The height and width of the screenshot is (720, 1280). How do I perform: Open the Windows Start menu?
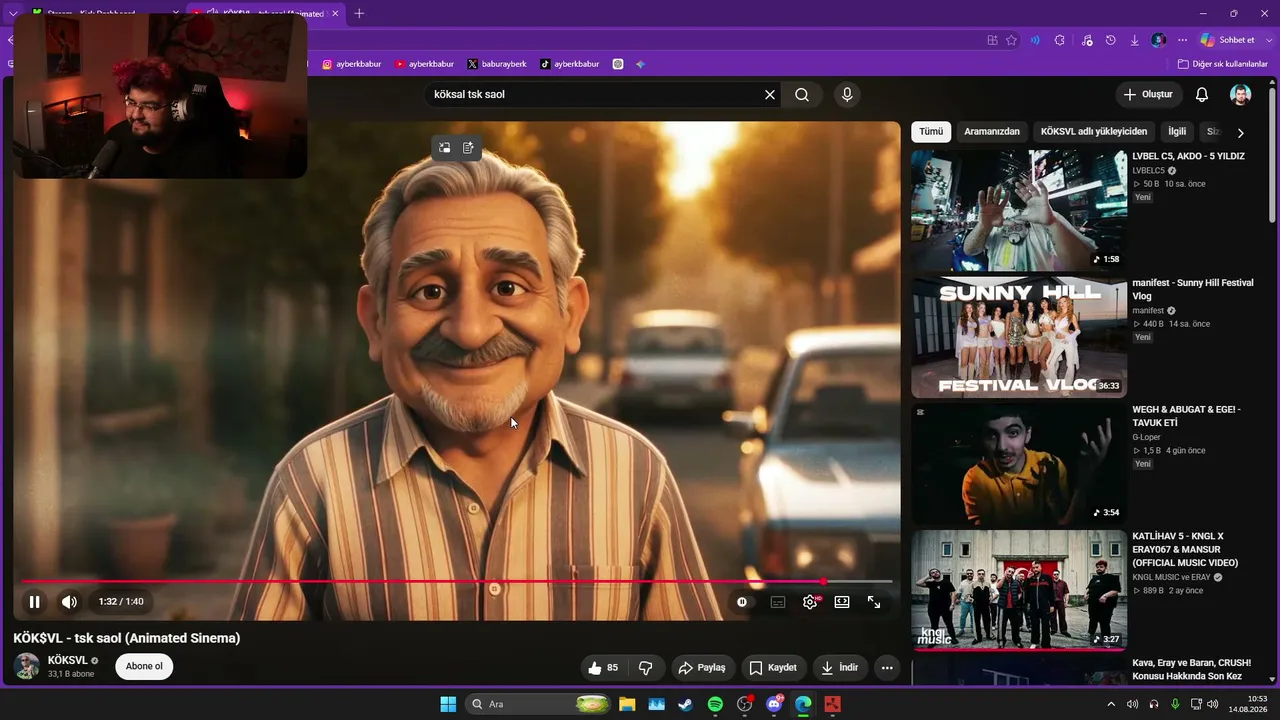[x=448, y=704]
